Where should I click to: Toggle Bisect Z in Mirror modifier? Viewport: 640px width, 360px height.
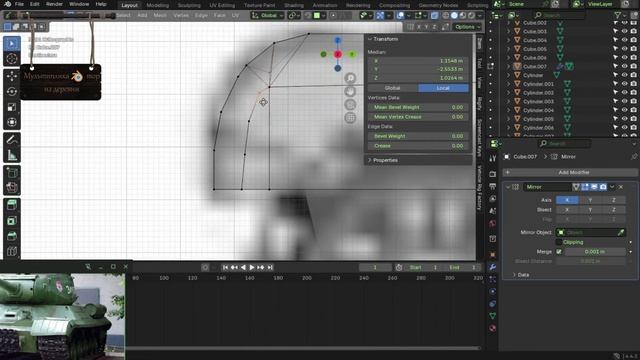pyautogui.click(x=613, y=210)
